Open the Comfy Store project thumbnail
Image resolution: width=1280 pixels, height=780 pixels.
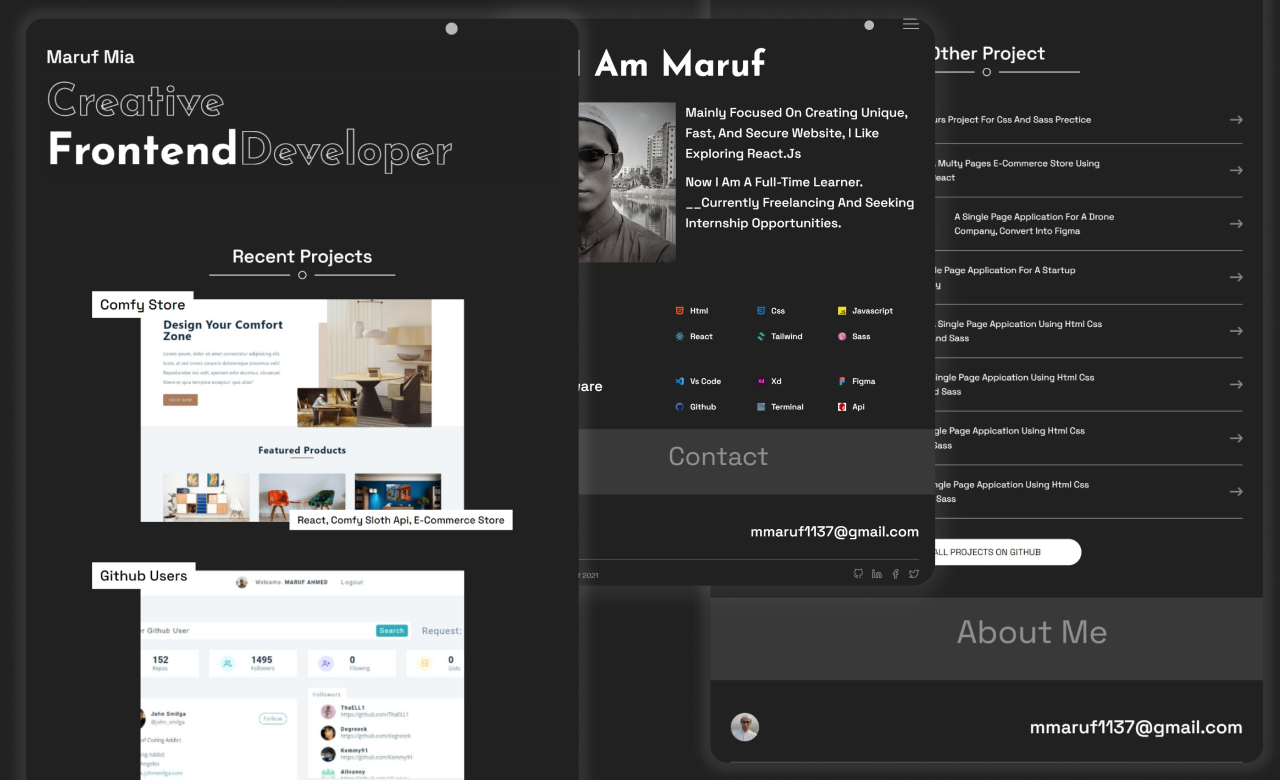point(302,410)
